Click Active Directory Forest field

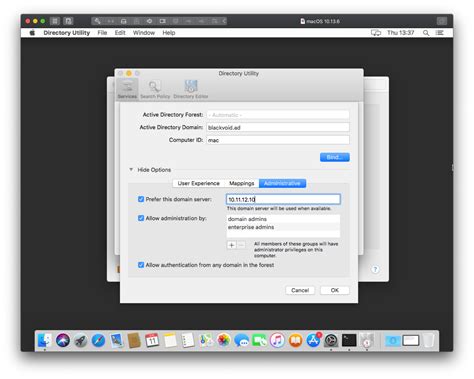pyautogui.click(x=278, y=115)
